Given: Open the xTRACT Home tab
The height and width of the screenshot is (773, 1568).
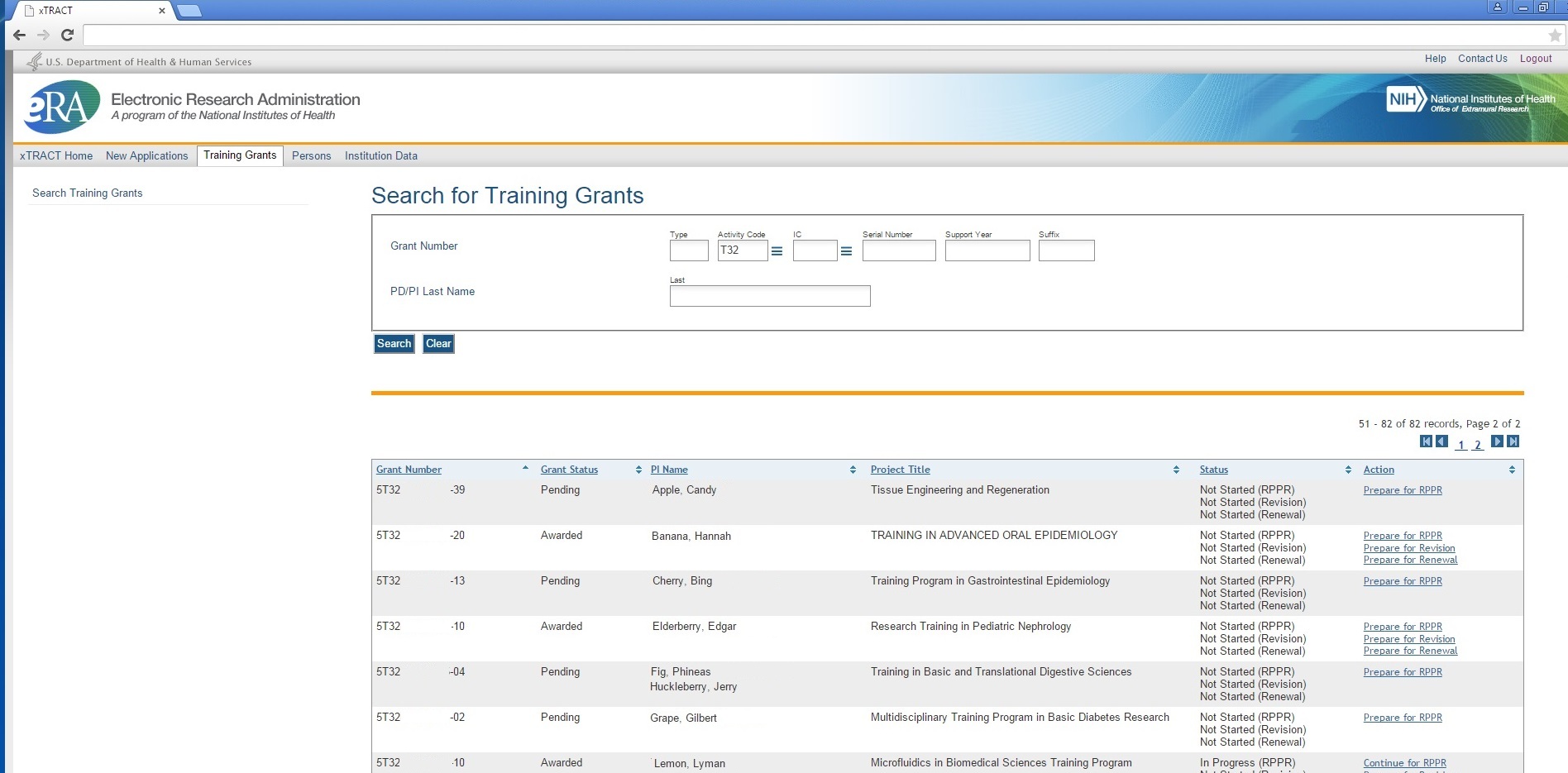Looking at the screenshot, I should (x=56, y=155).
